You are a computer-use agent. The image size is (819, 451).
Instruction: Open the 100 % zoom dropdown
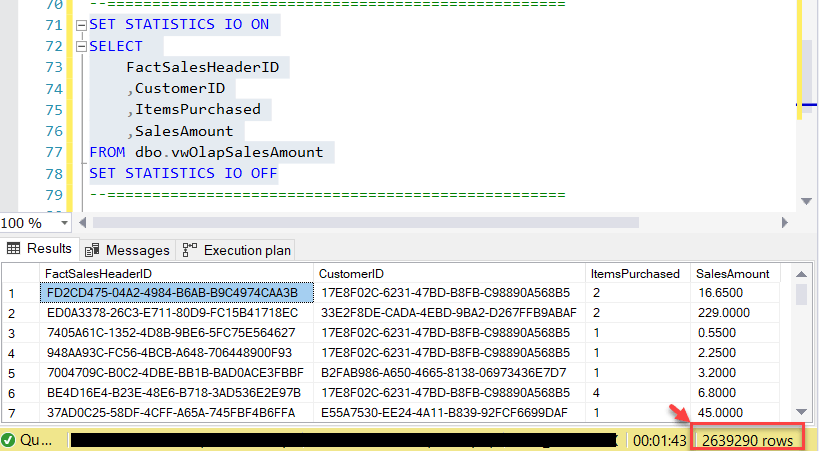64,223
